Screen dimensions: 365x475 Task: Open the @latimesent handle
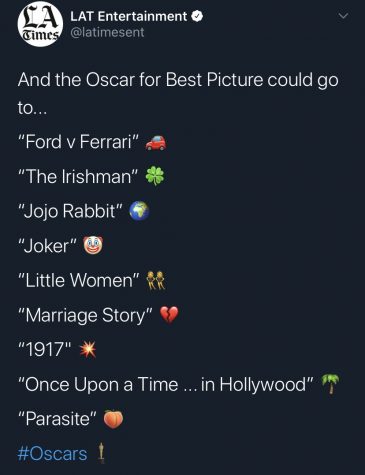click(x=107, y=33)
